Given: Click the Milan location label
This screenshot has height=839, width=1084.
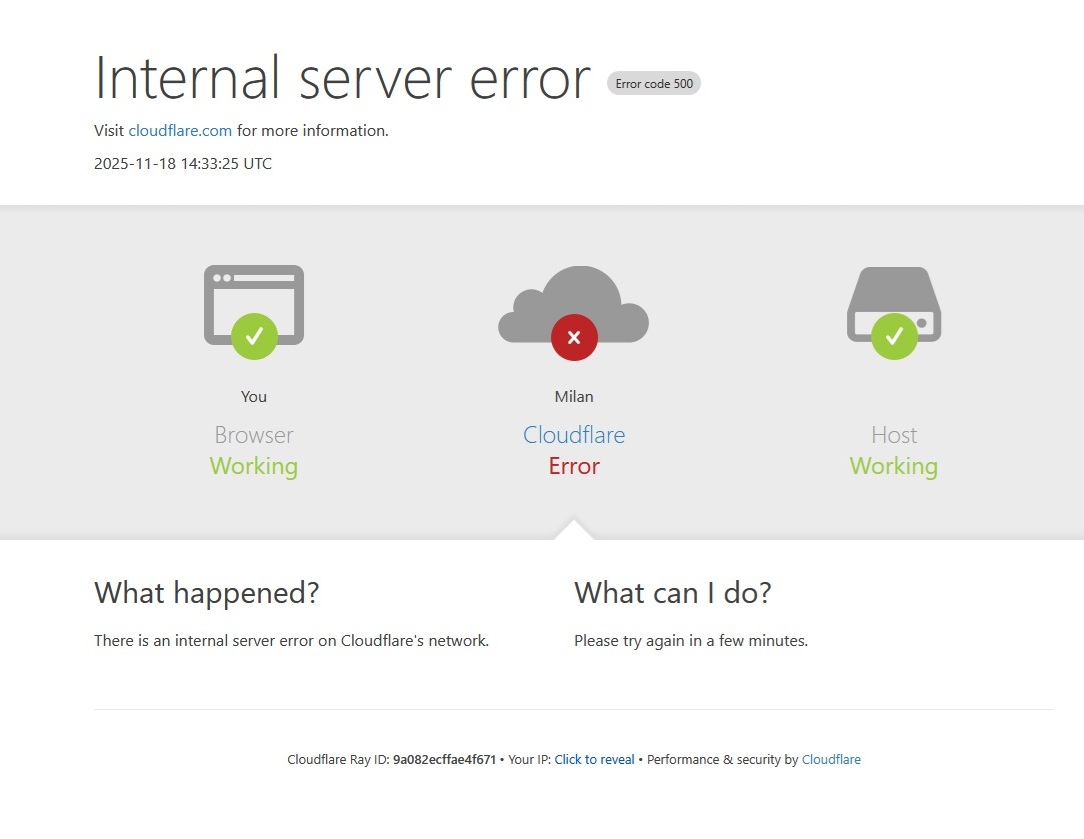Looking at the screenshot, I should coord(574,397).
